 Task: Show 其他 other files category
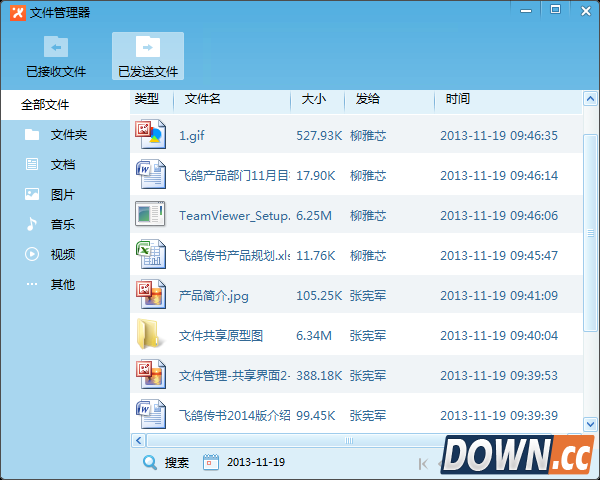(x=62, y=285)
